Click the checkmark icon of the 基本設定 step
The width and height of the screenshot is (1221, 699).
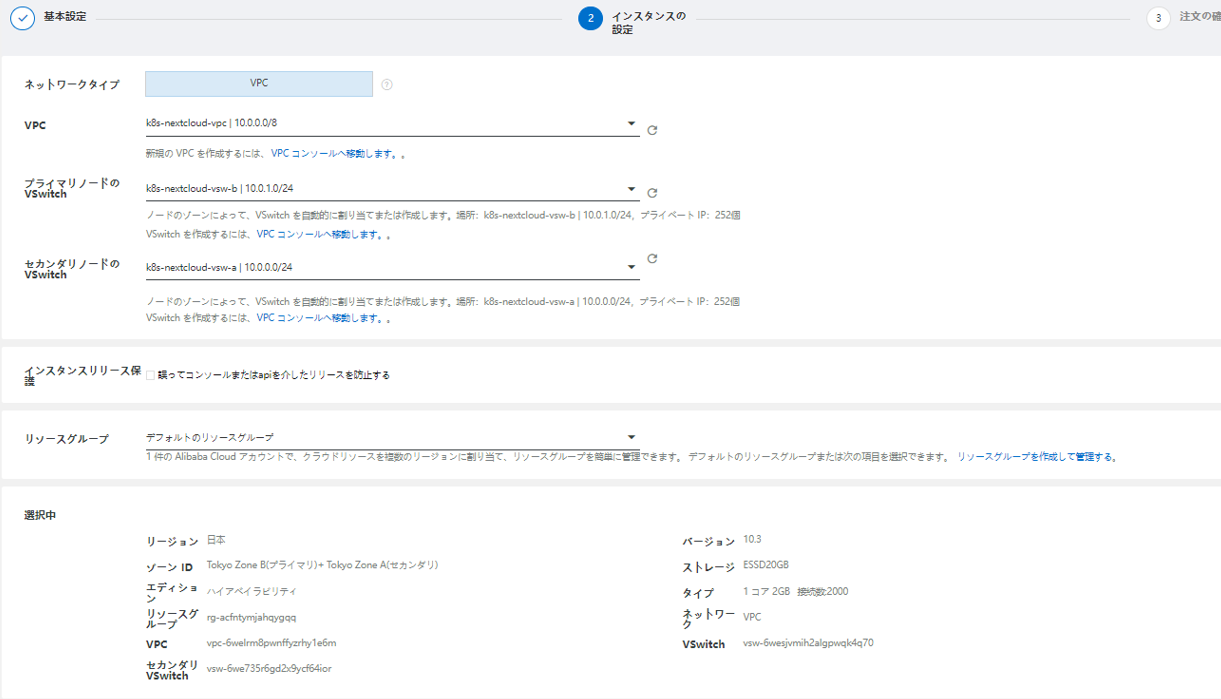coord(23,19)
